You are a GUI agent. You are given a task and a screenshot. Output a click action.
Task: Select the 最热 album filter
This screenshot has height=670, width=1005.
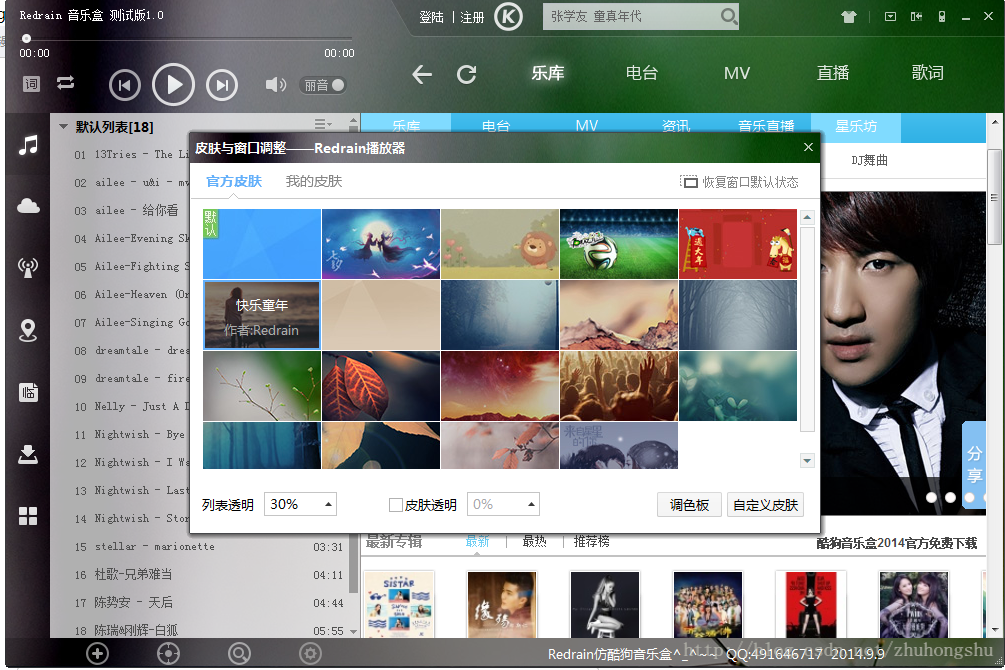tap(534, 542)
